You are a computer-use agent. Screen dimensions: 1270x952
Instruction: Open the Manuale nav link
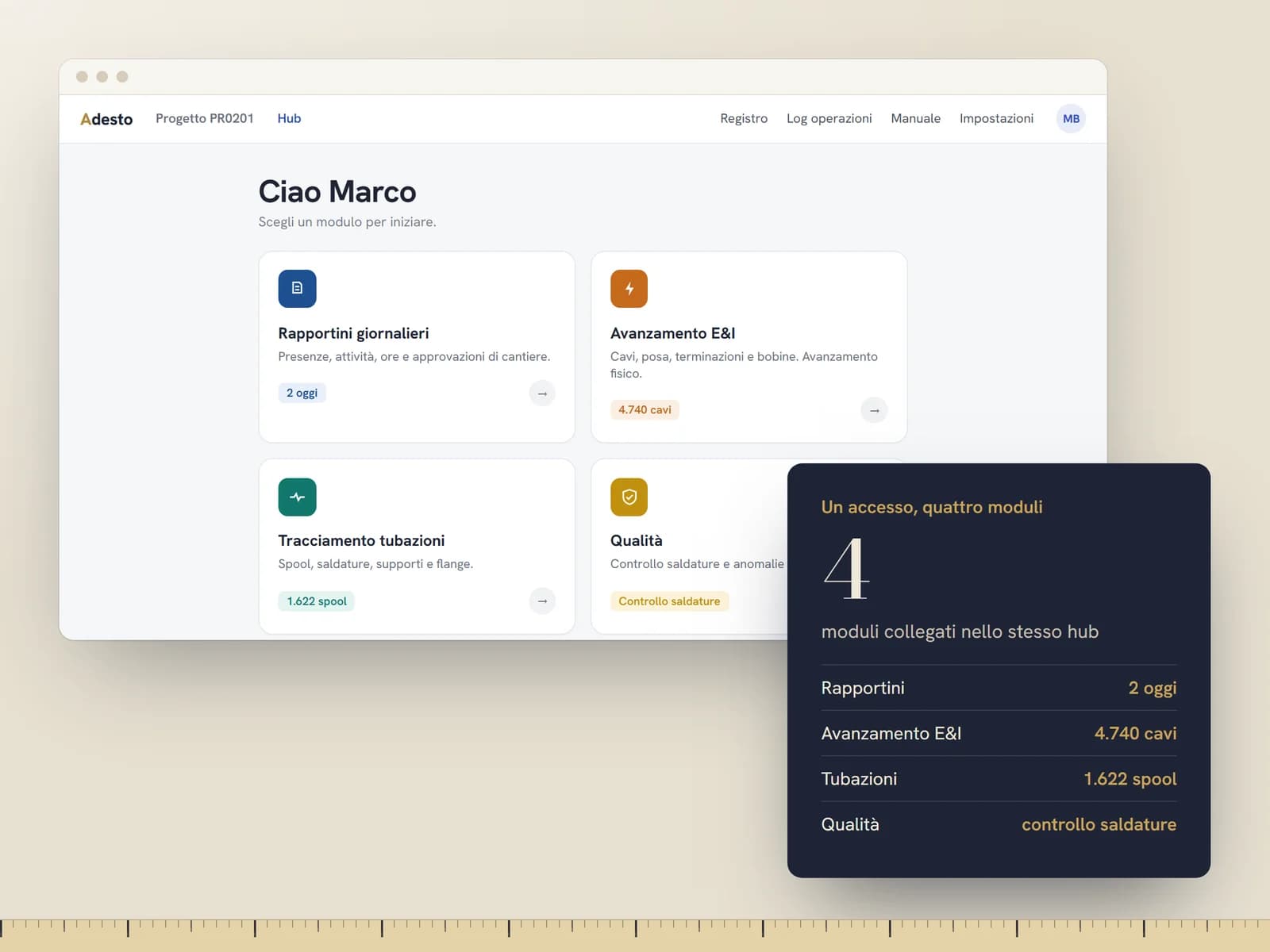(x=915, y=118)
